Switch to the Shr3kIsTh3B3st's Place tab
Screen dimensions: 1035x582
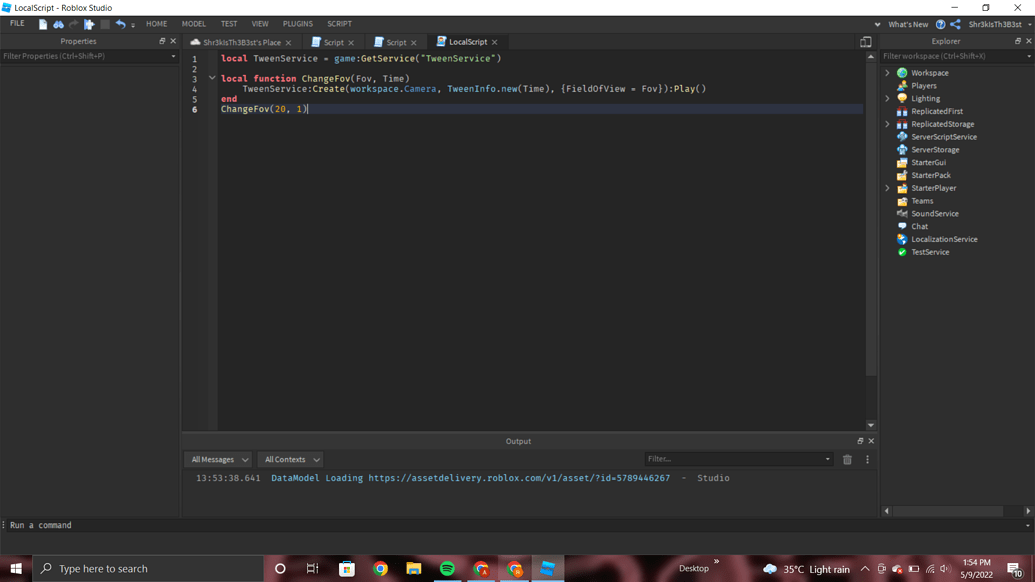point(241,42)
